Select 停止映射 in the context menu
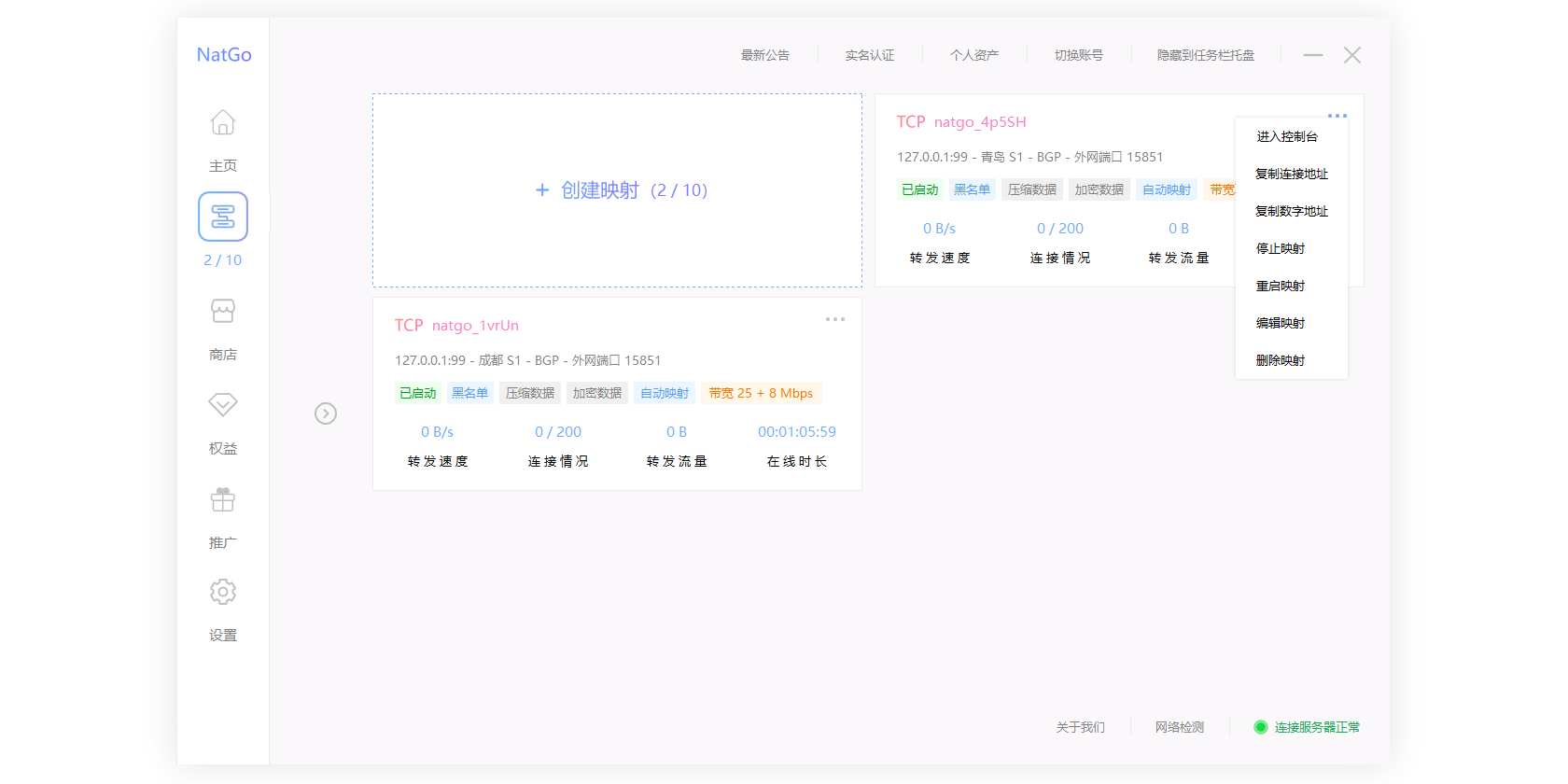Screen dimensions: 1568x784 [x=1280, y=249]
